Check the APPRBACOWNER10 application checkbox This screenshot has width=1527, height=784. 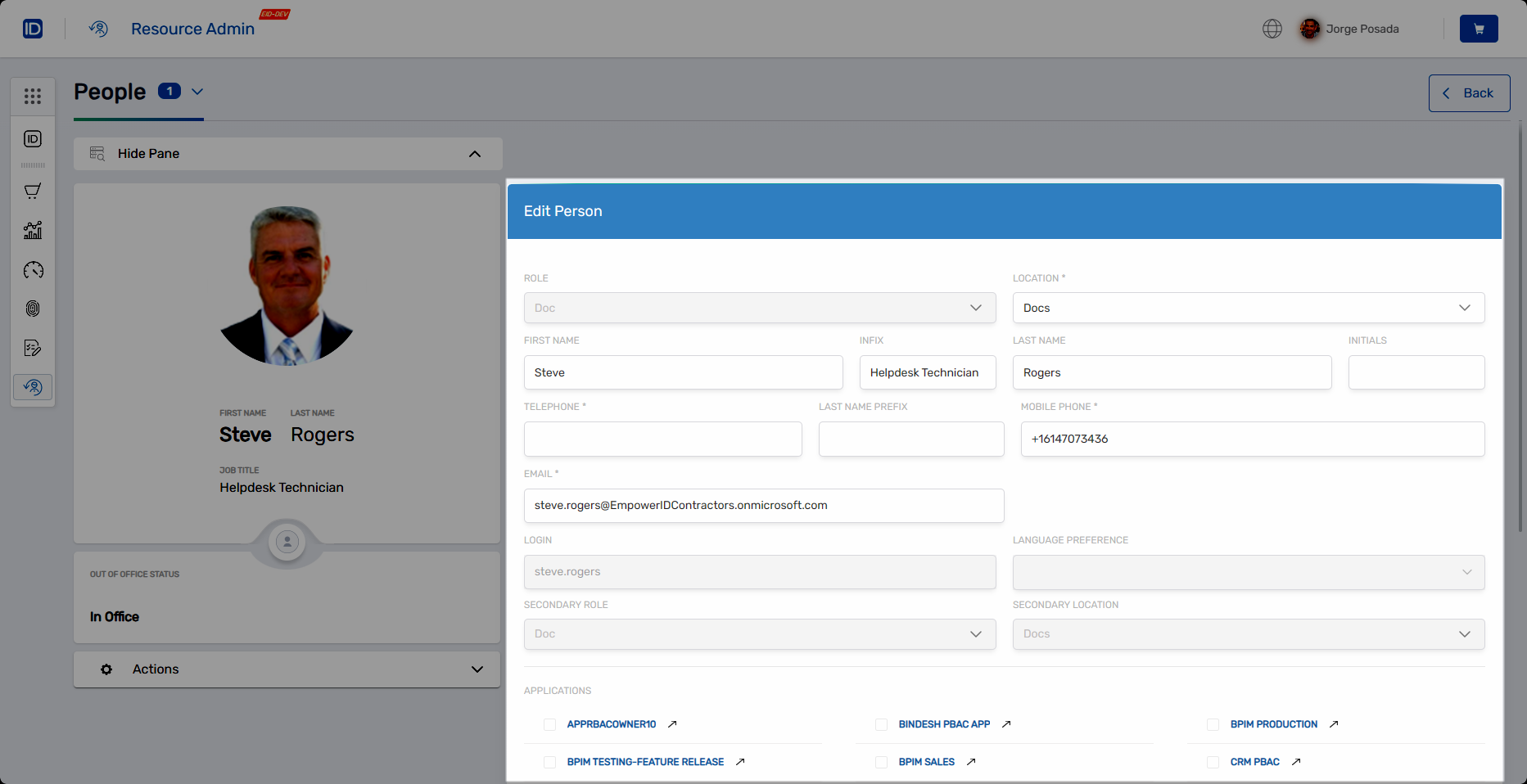(549, 724)
